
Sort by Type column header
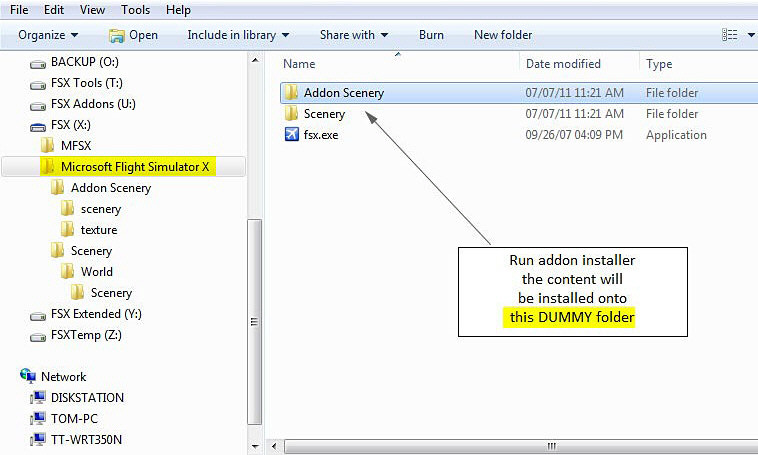(659, 64)
